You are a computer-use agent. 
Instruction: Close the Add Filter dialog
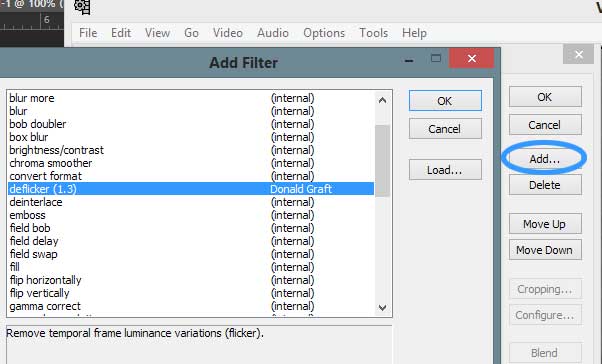point(472,58)
